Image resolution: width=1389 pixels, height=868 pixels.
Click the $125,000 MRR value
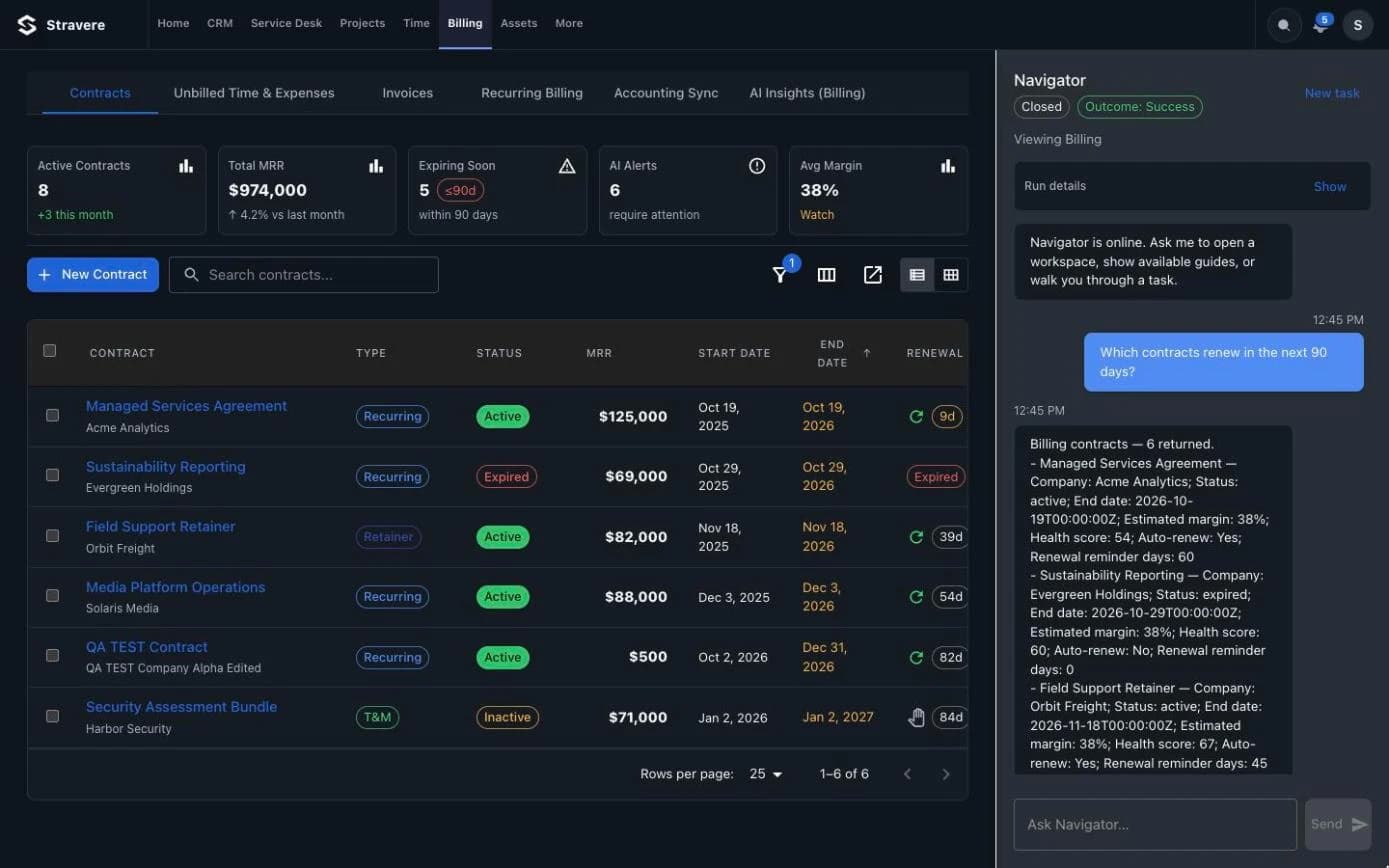[x=633, y=416]
